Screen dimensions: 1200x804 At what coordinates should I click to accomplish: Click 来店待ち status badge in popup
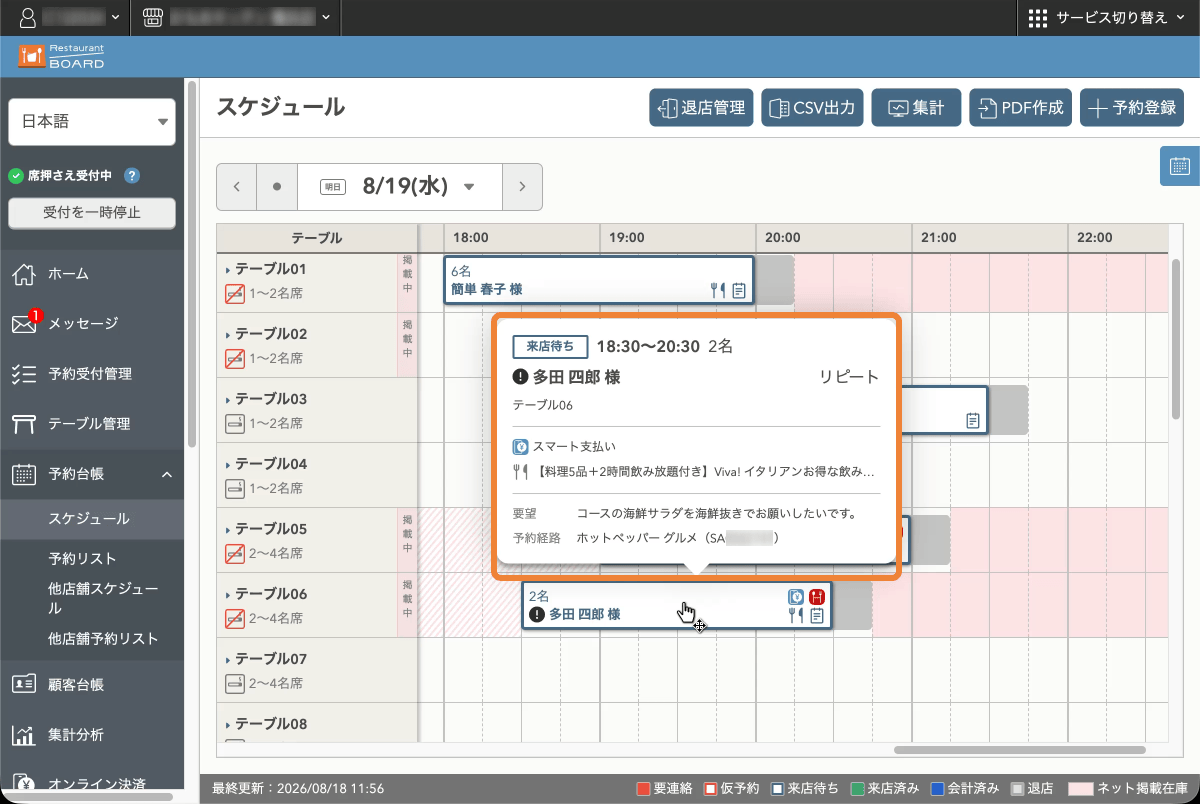click(x=550, y=346)
